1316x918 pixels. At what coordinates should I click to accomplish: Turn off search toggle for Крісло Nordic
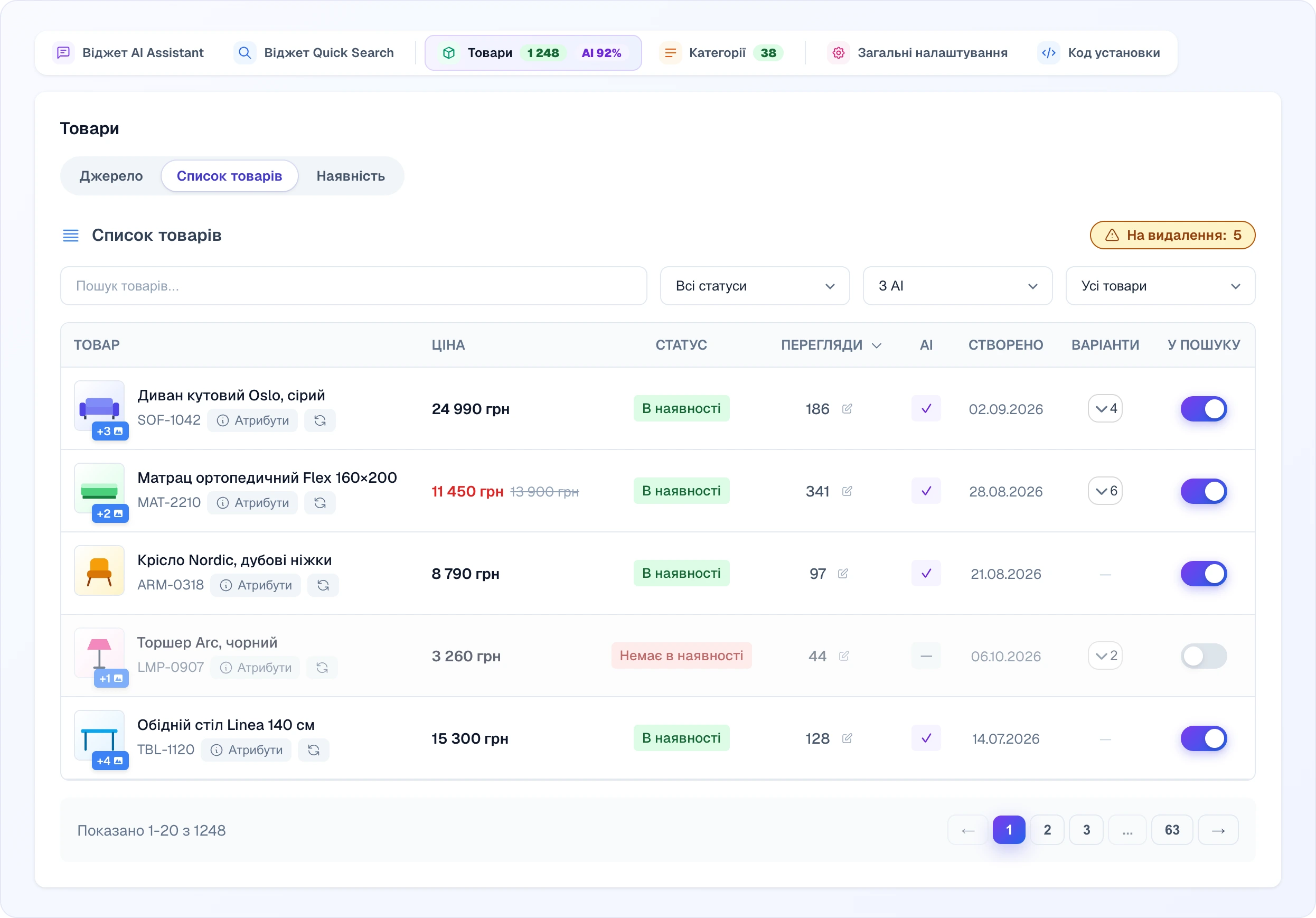(x=1204, y=574)
